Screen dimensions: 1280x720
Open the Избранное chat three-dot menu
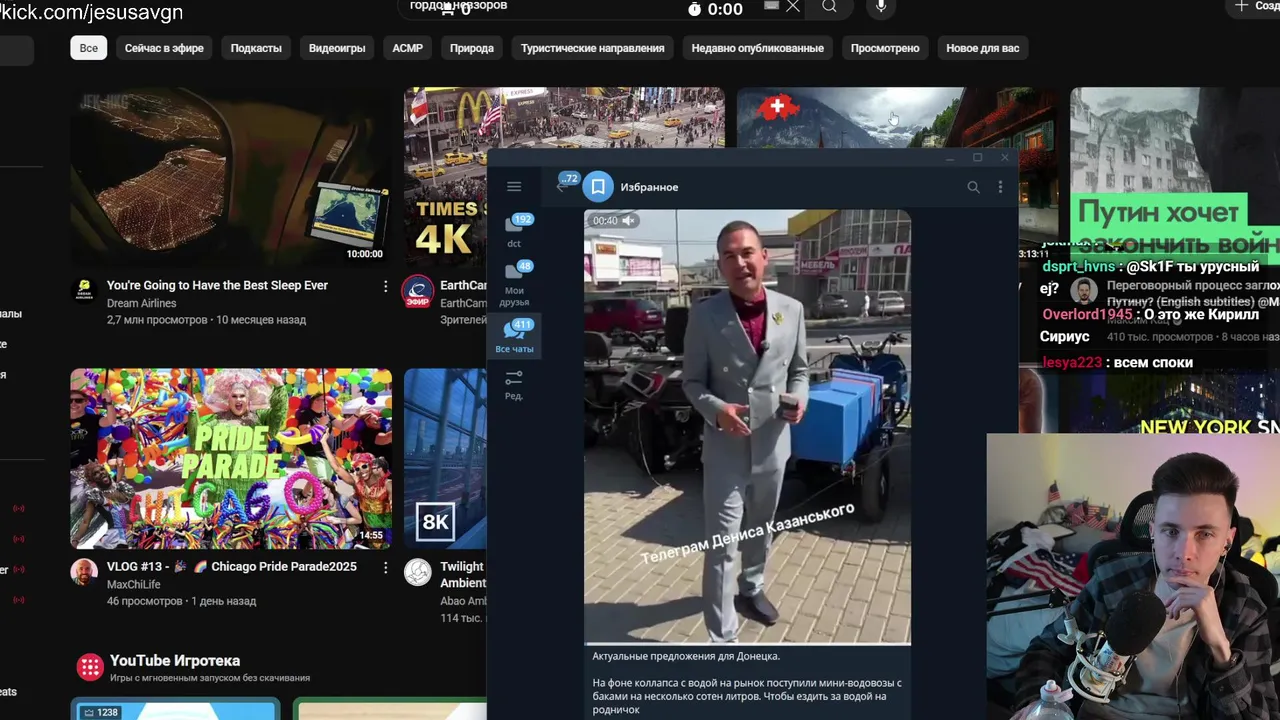1000,187
